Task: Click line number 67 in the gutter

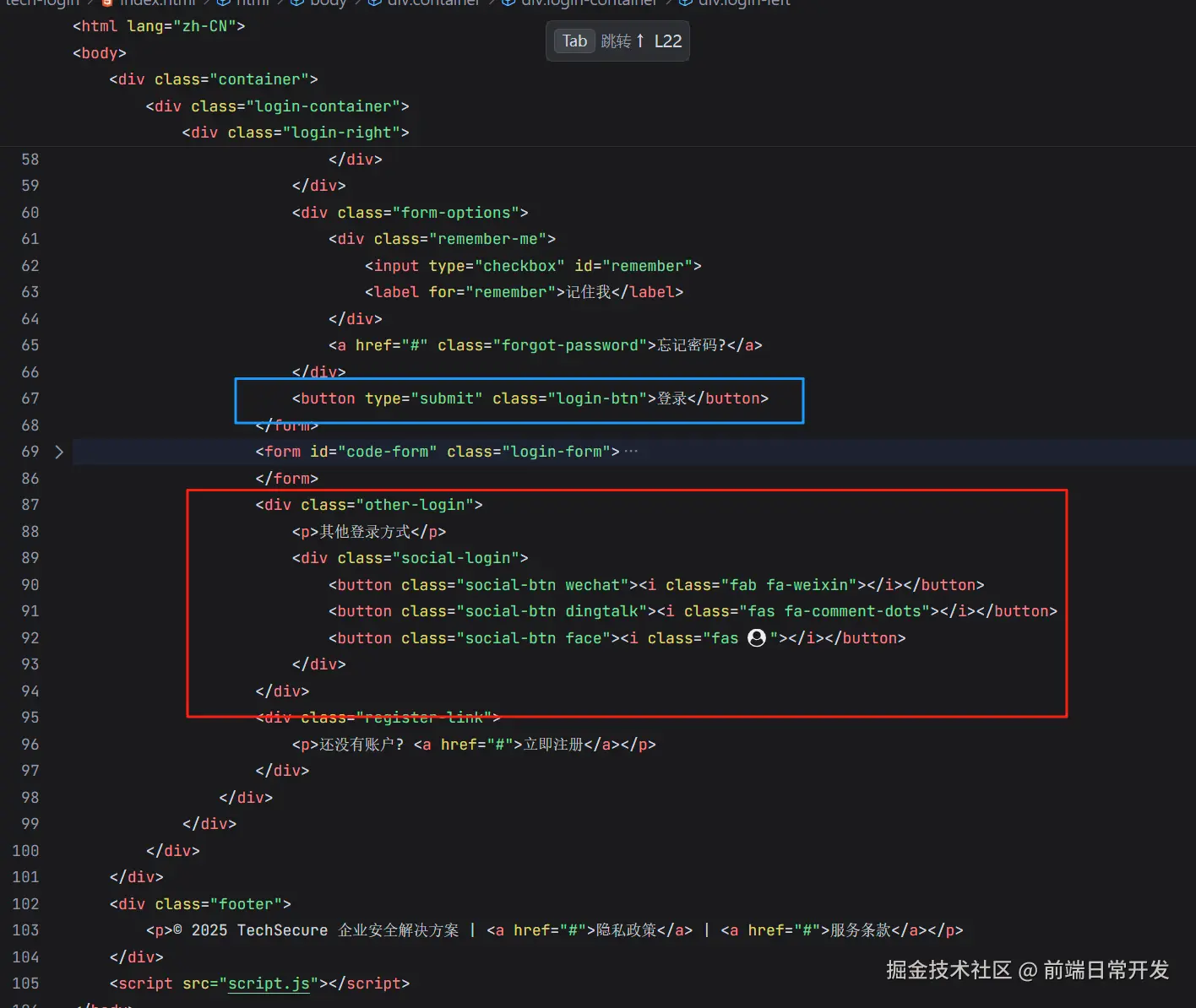Action: pyautogui.click(x=30, y=398)
